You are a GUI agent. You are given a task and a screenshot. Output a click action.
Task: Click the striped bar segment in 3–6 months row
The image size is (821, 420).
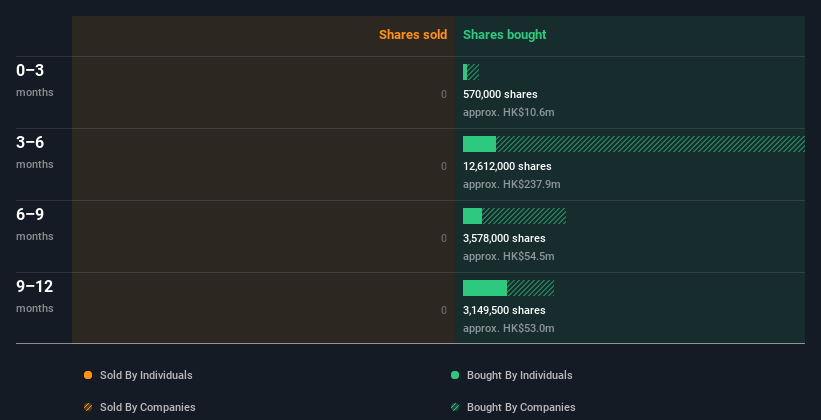tap(650, 144)
